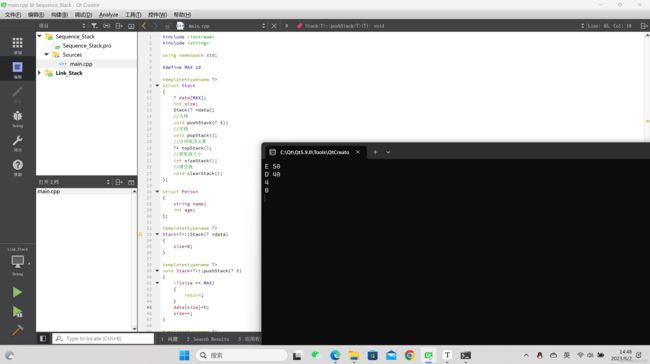This screenshot has width=650, height=364.
Task: Click the Windows taskbar search box
Action: [241, 355]
